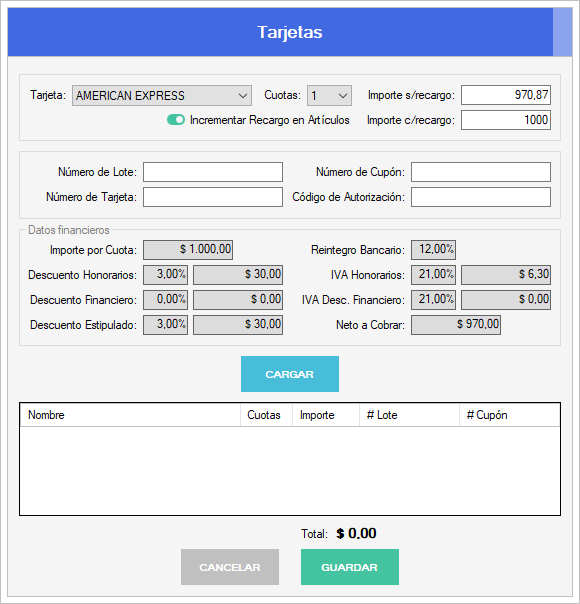Open the Tarjeta dropdown showing AMERICAN EXPRESS
580x604 pixels.
(x=162, y=95)
